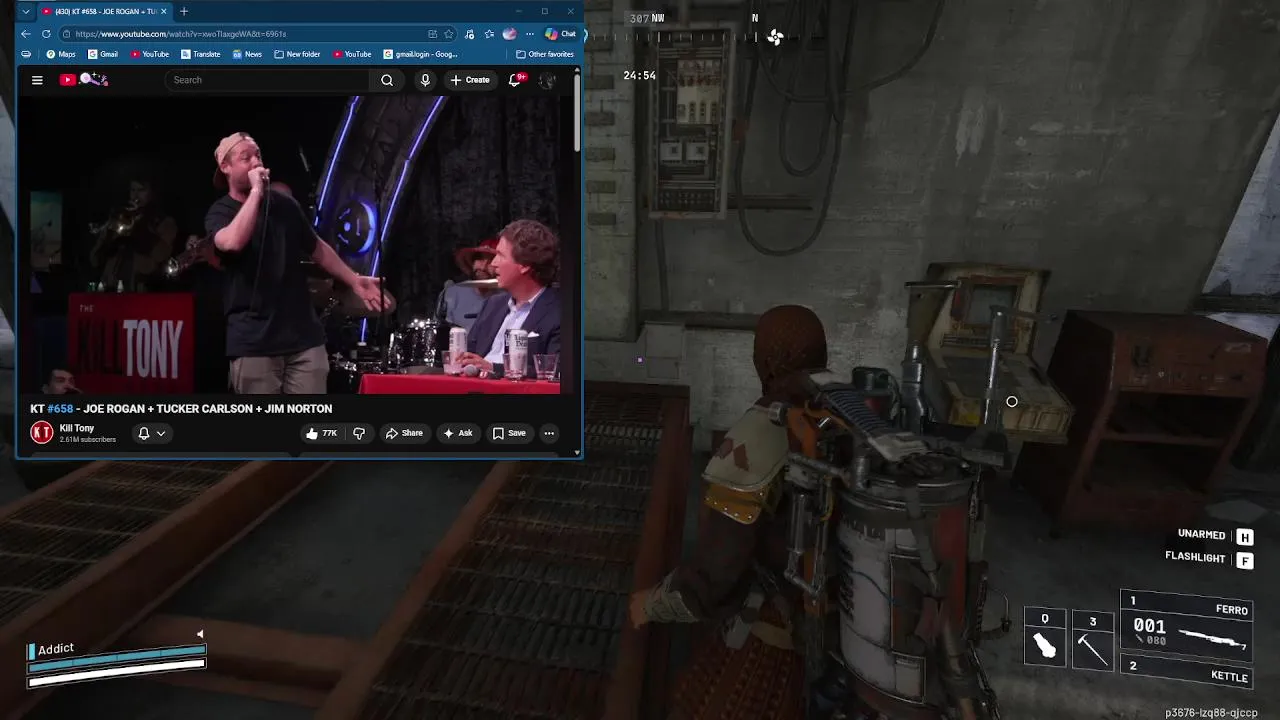Click the Unarmed H key prompt in game
Image resolution: width=1280 pixels, height=720 pixels.
pos(1244,537)
